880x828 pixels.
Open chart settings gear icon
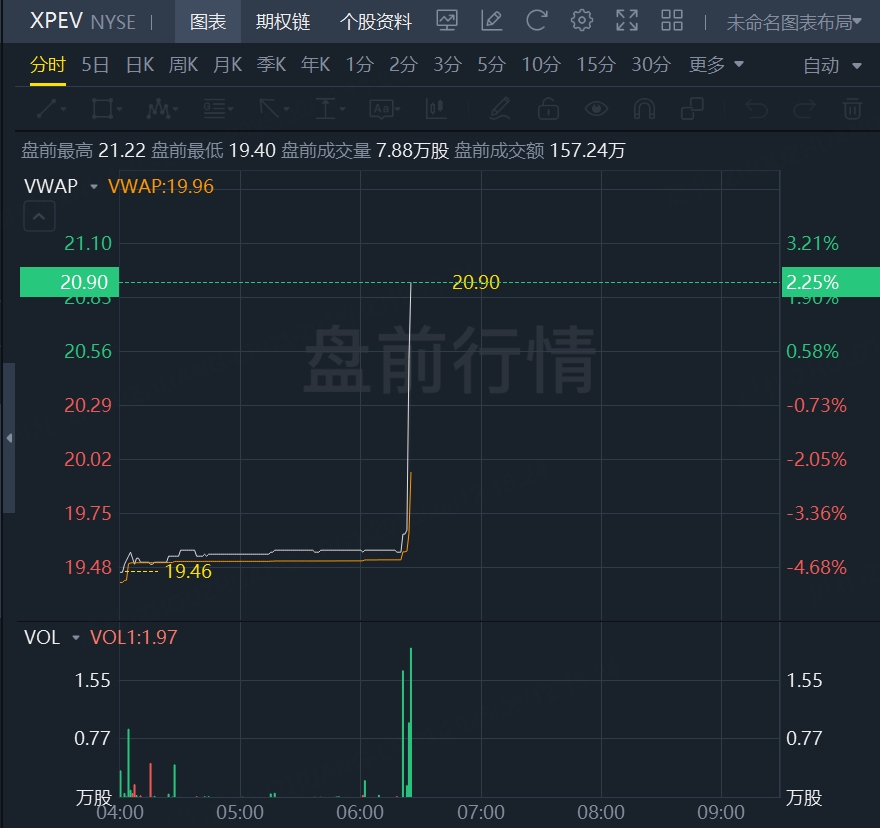click(581, 21)
